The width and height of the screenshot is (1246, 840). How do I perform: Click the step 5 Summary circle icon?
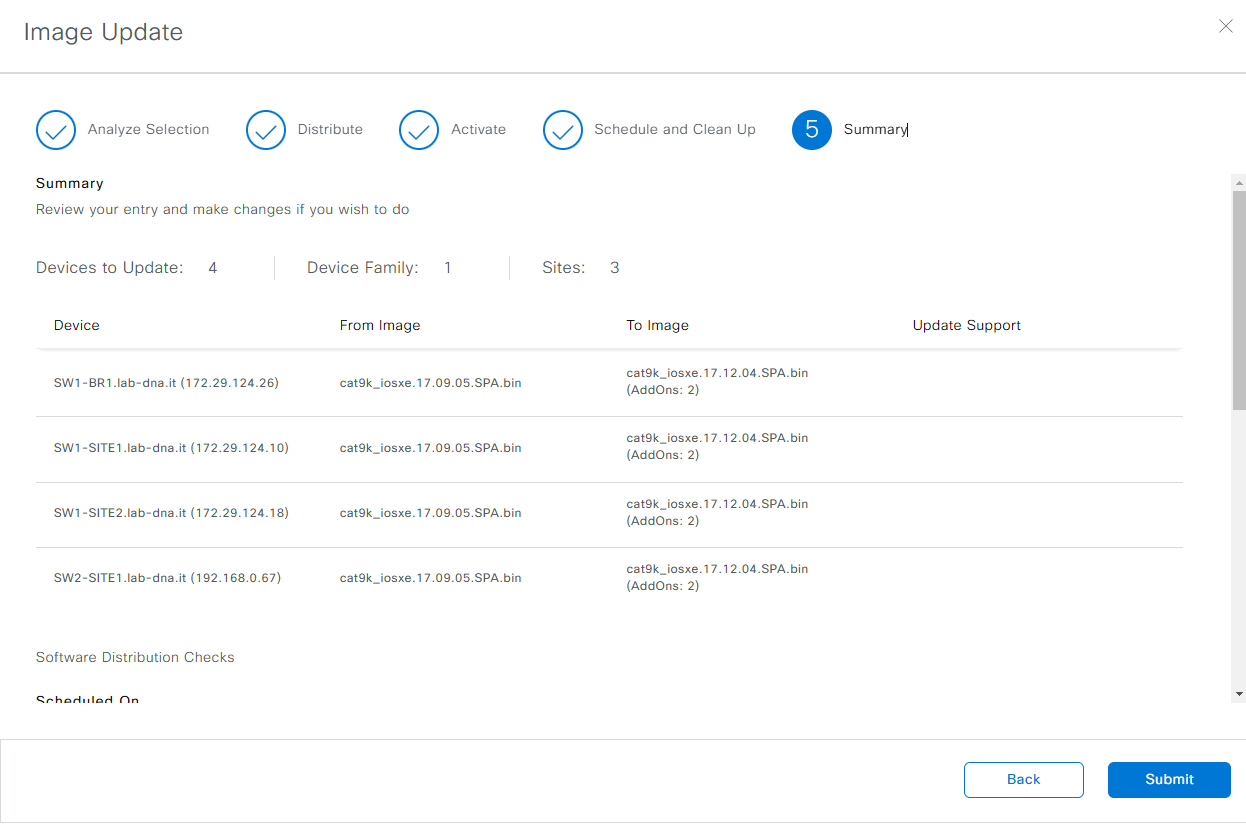[x=812, y=130]
